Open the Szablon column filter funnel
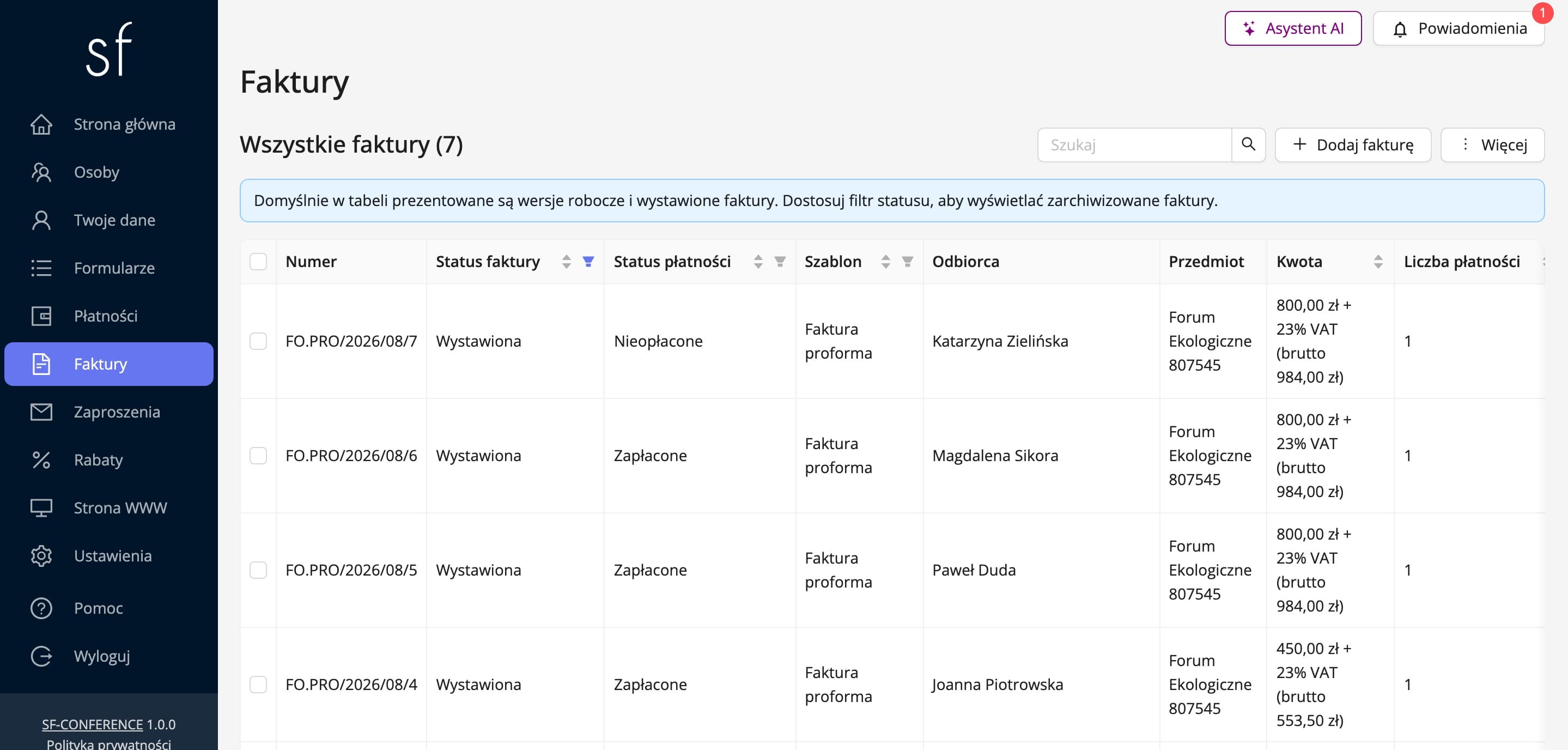Viewport: 1568px width, 750px height. [x=908, y=262]
